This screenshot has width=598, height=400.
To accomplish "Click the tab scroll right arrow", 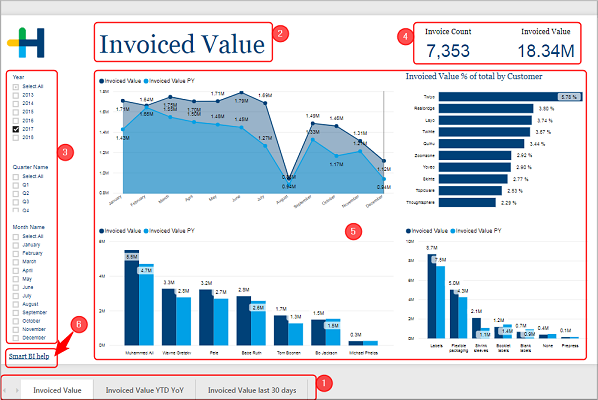I will [17, 390].
